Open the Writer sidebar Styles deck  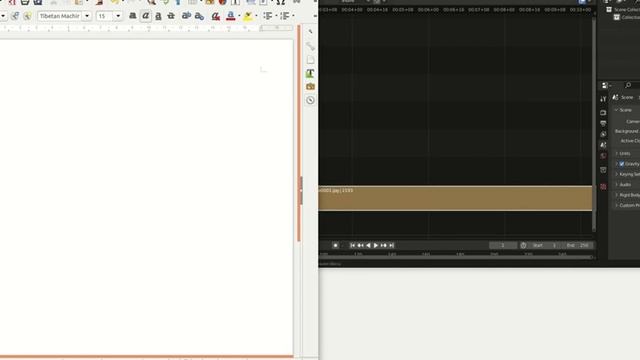pos(310,73)
